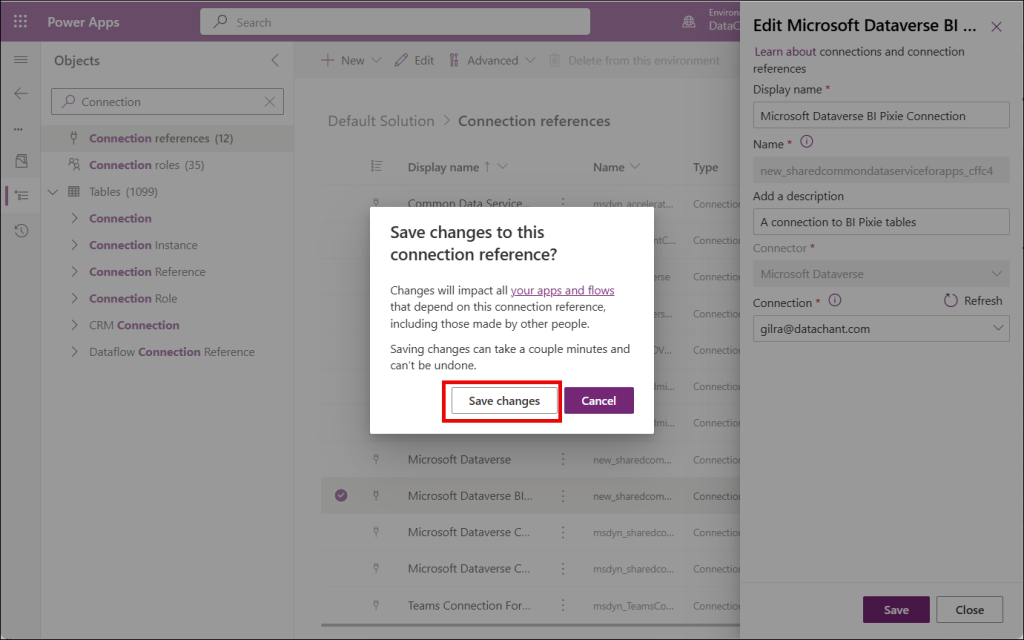This screenshot has width=1024, height=640.
Task: Refresh the connection list
Action: [x=973, y=301]
